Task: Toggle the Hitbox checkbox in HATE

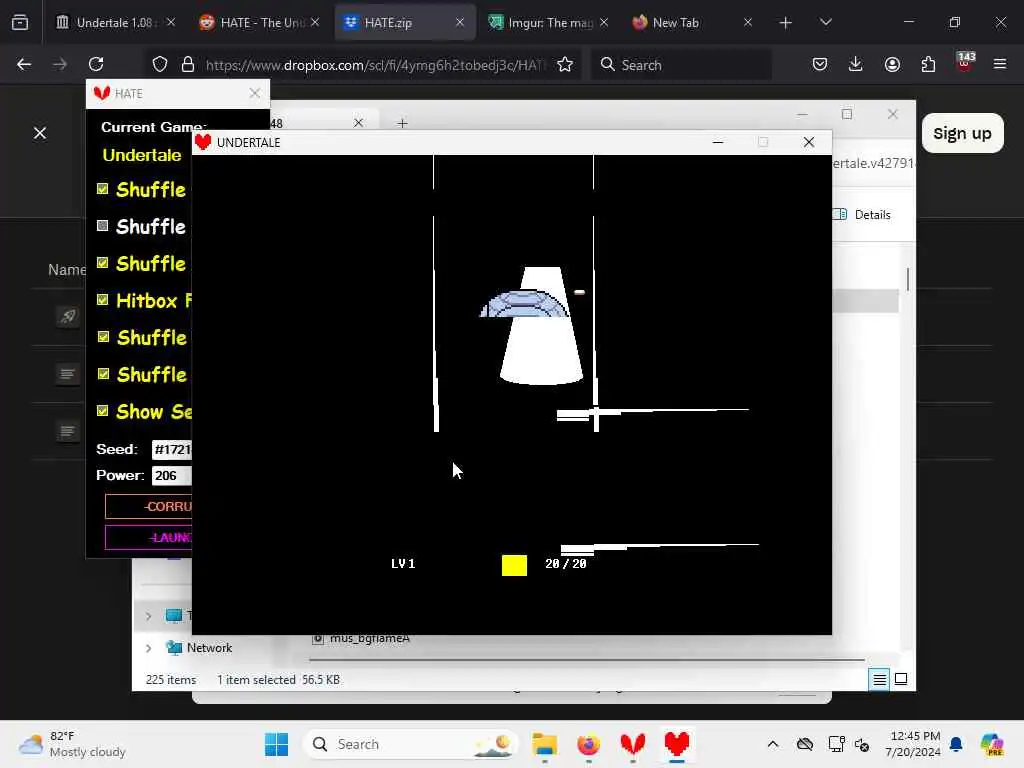Action: pyautogui.click(x=103, y=300)
